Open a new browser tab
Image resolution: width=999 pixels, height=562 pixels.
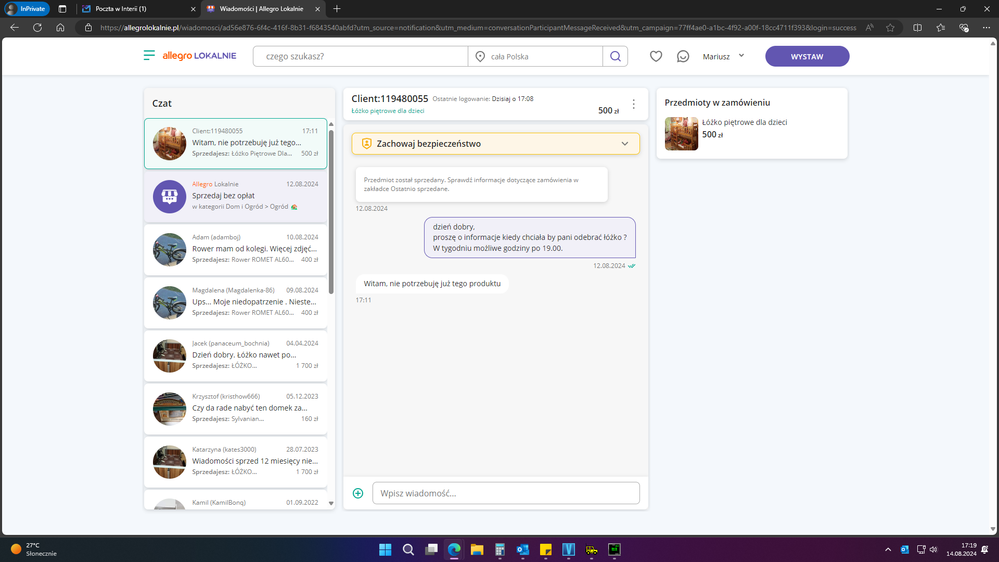[x=337, y=9]
